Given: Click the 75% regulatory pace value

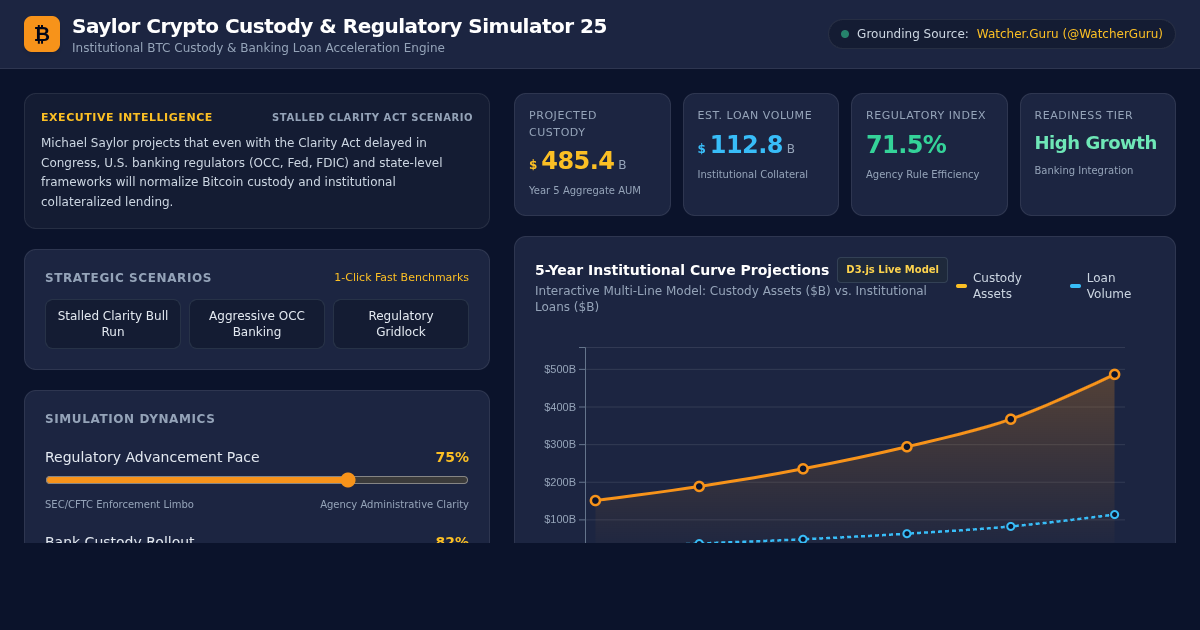Looking at the screenshot, I should click(452, 457).
